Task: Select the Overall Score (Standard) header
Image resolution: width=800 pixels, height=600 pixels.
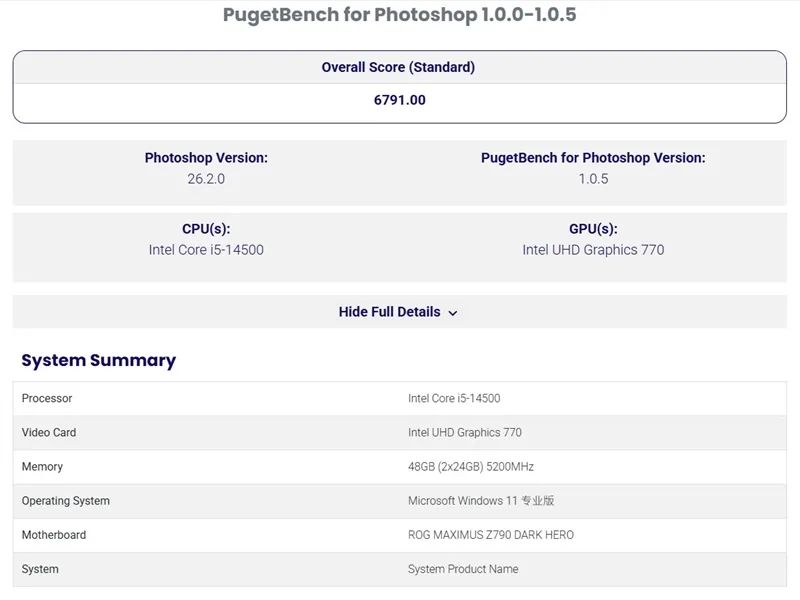Action: point(398,68)
